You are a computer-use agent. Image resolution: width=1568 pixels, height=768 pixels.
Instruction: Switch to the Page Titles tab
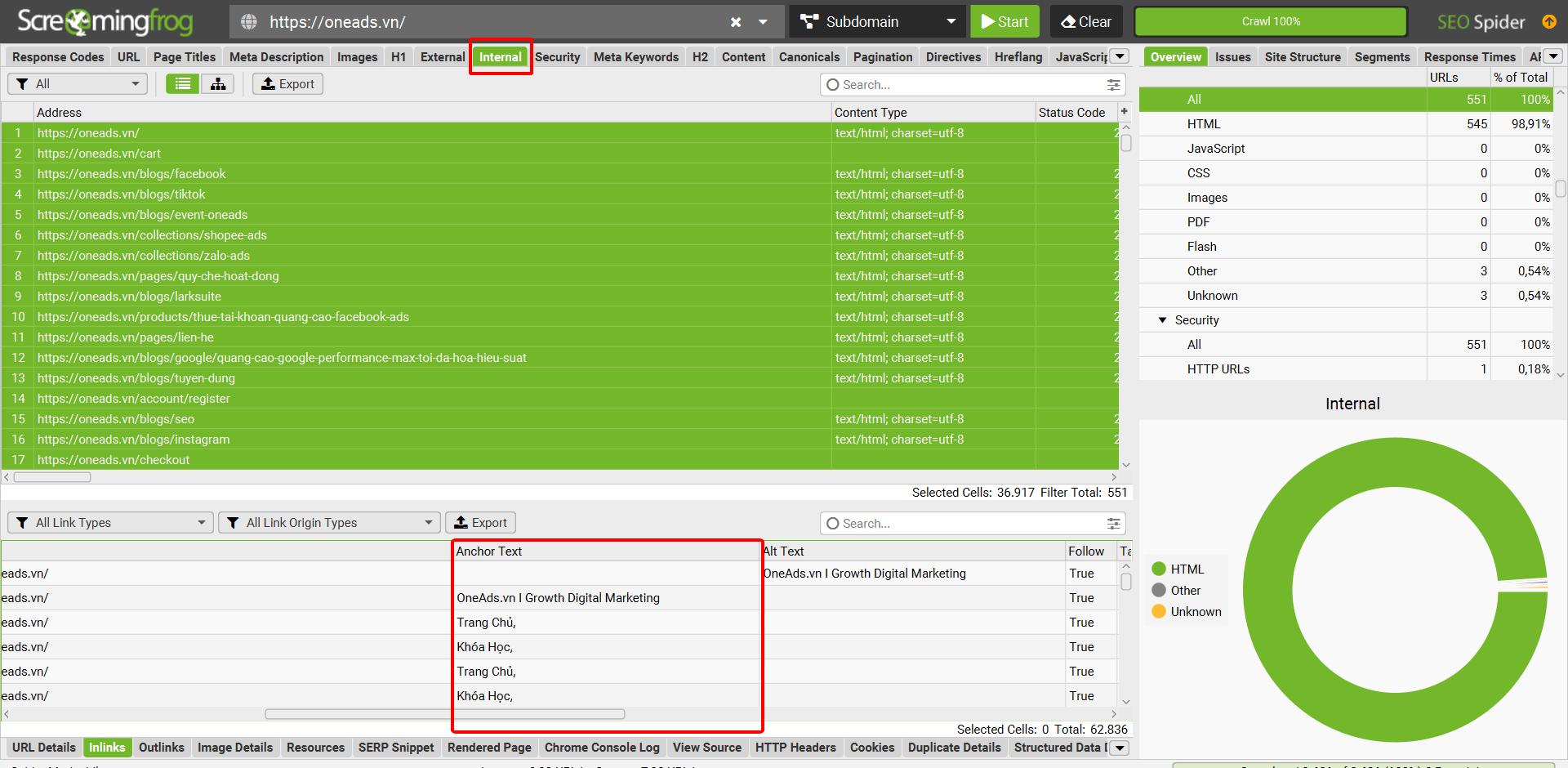(x=185, y=56)
